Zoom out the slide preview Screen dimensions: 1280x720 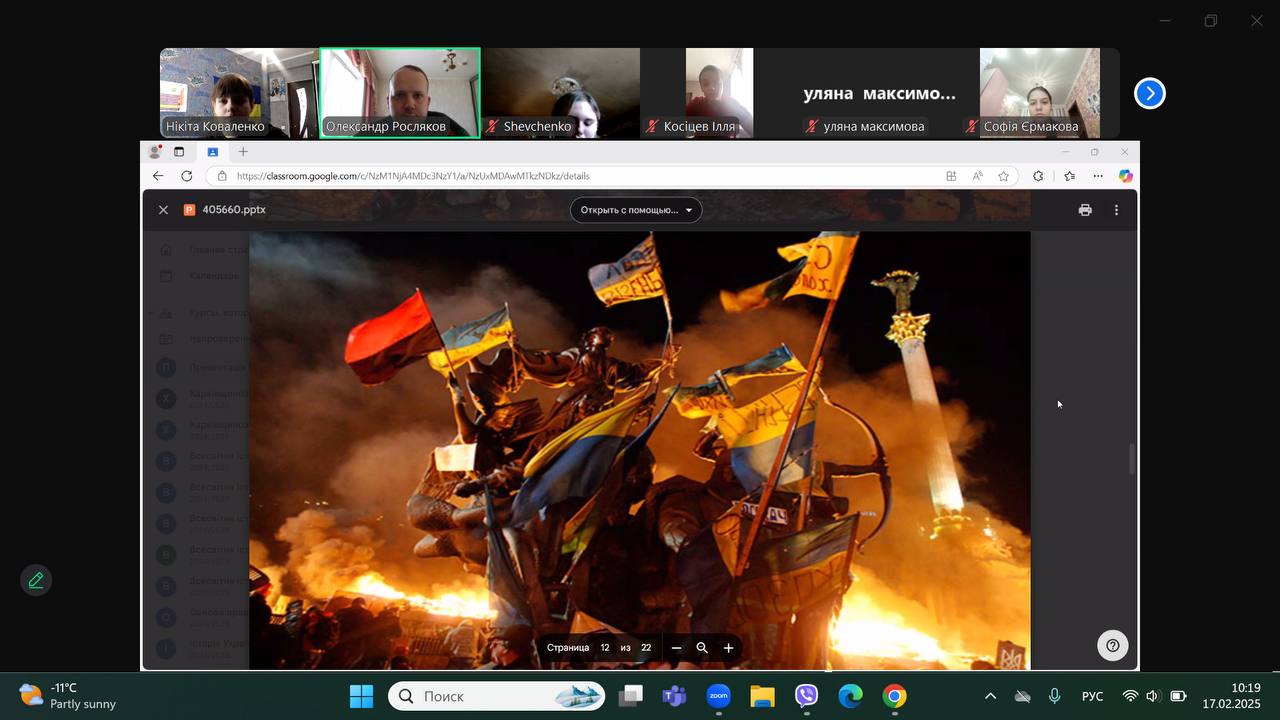tap(676, 648)
